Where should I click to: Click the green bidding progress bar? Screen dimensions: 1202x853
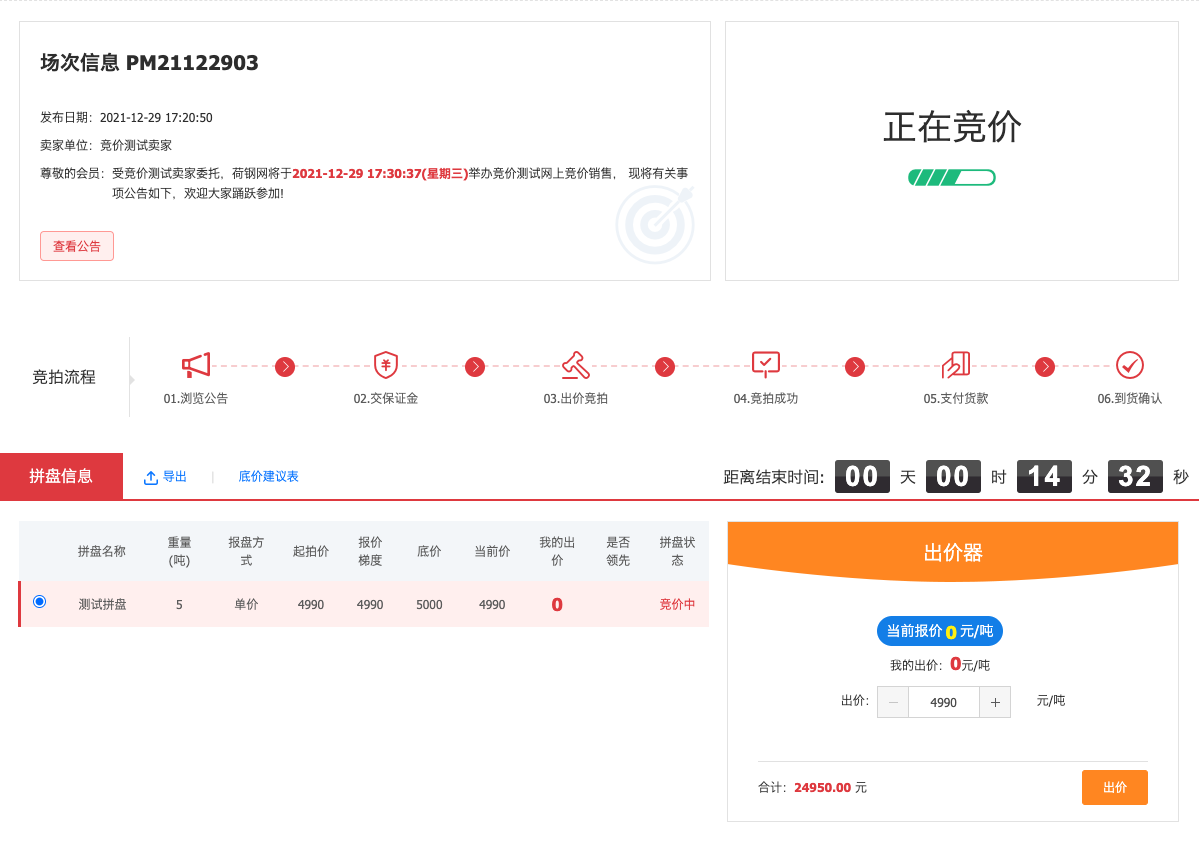click(952, 178)
